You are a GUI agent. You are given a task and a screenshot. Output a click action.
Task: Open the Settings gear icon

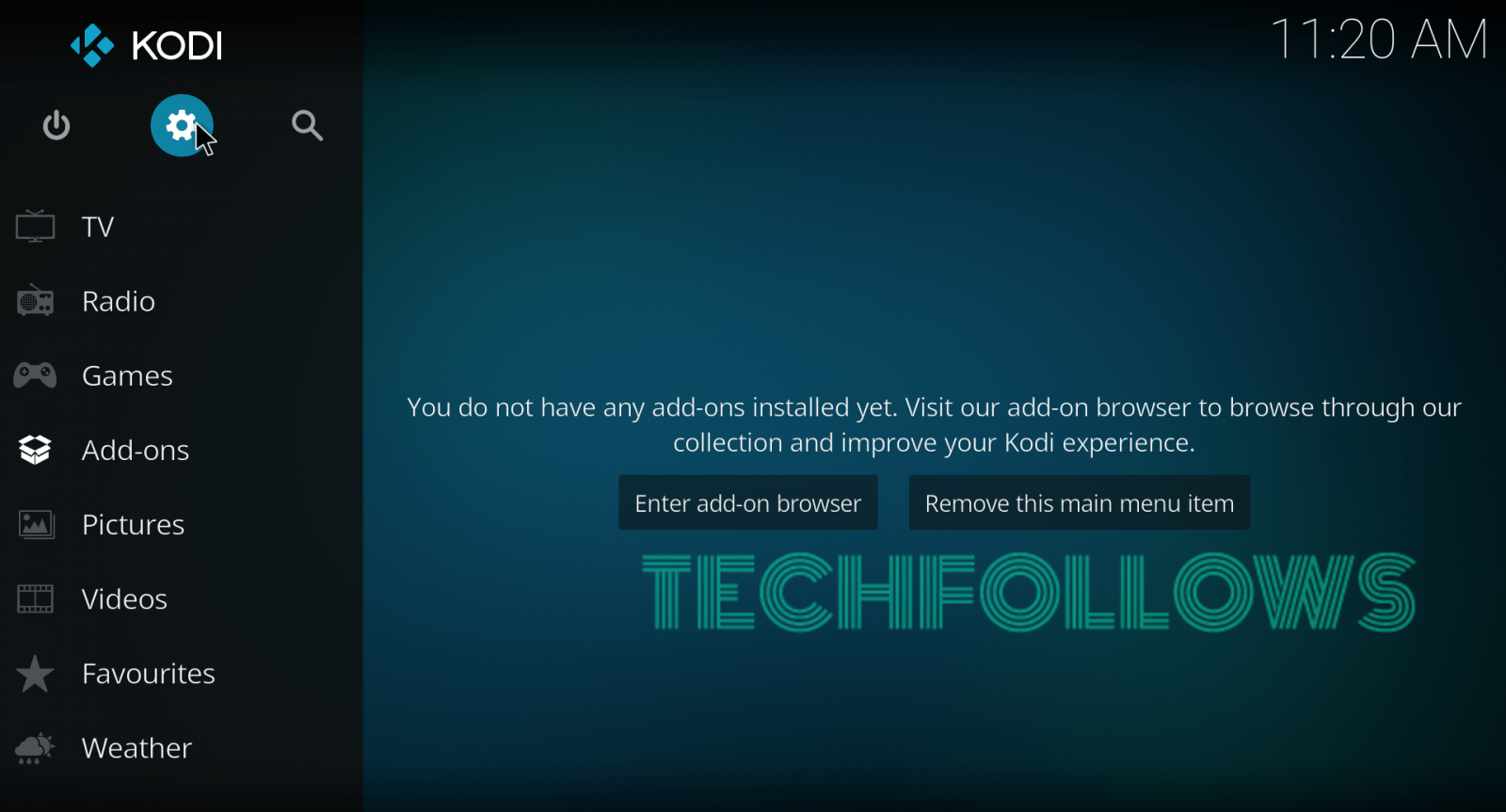(182, 125)
